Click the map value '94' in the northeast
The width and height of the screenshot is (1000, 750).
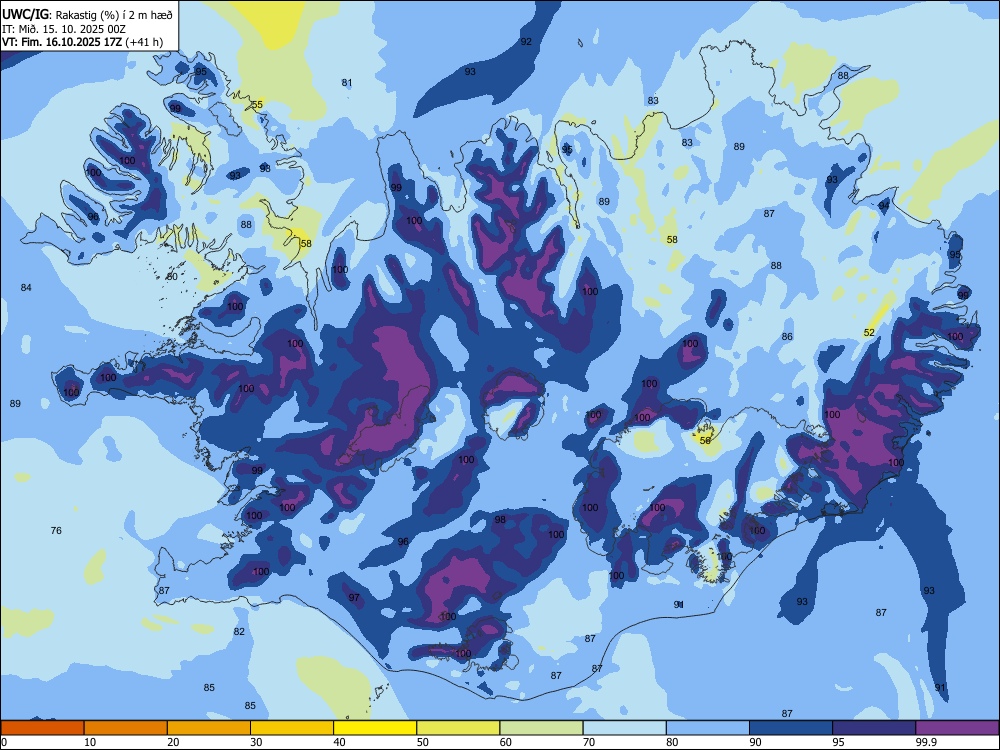(884, 205)
